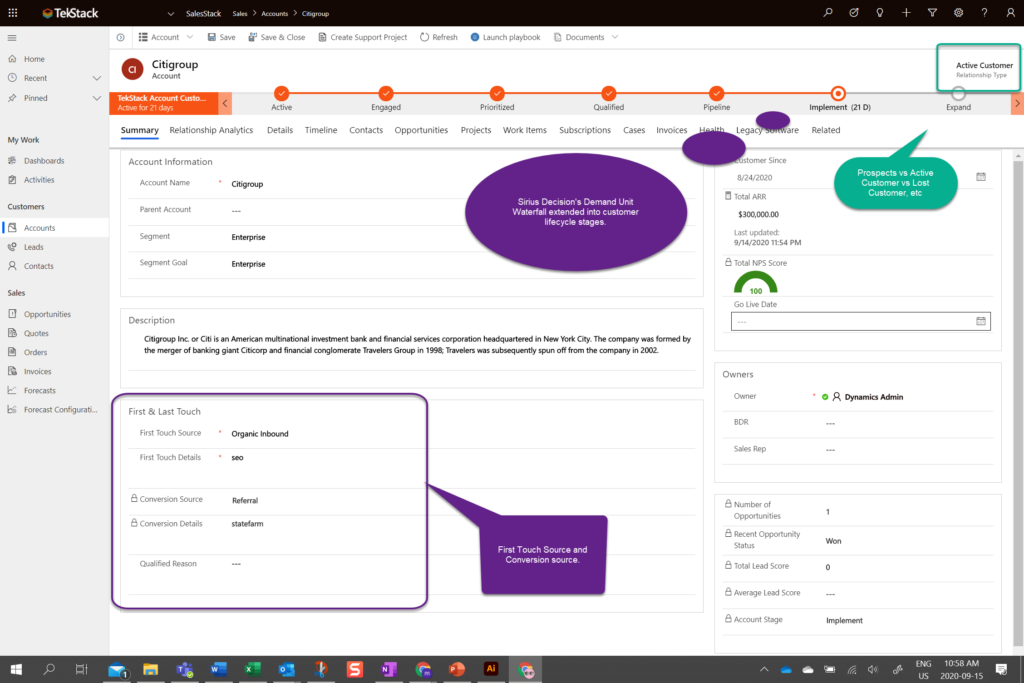Viewport: 1024px width, 683px height.
Task: Click the Dynamics Admin owner link
Action: click(x=873, y=397)
